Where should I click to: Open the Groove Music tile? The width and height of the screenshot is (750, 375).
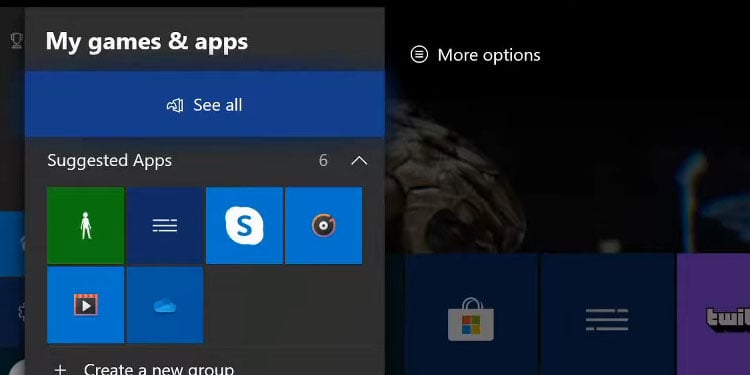click(x=324, y=225)
